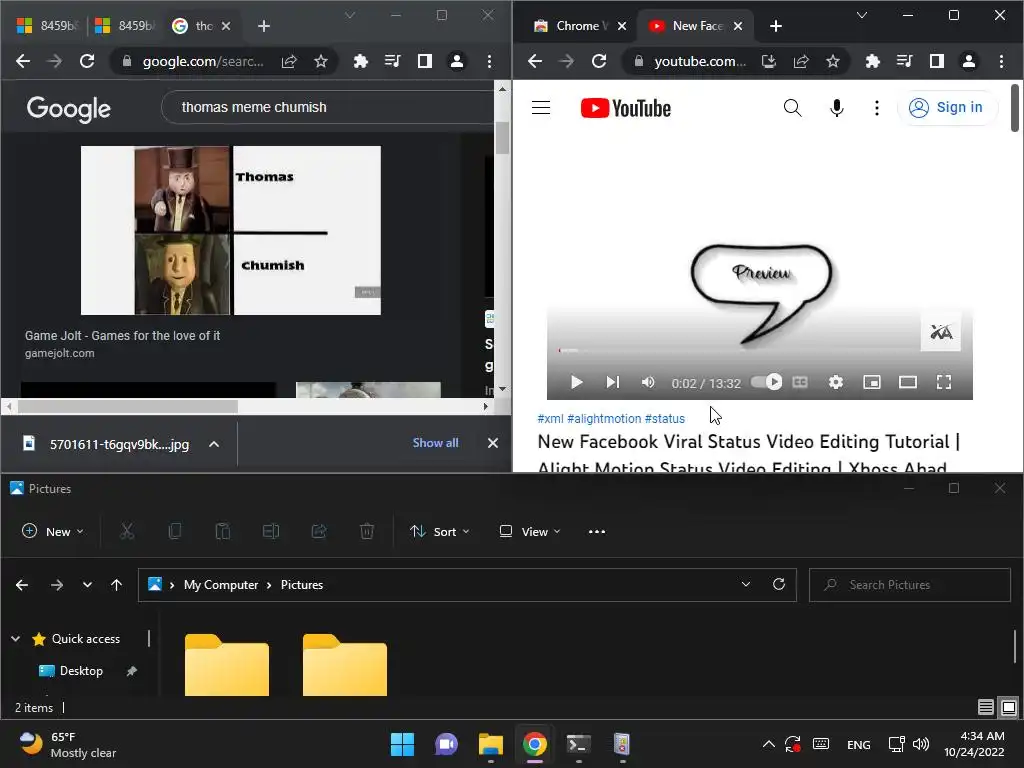Screen dimensions: 1024x768
Task: Refresh the Pictures folder
Action: click(778, 584)
